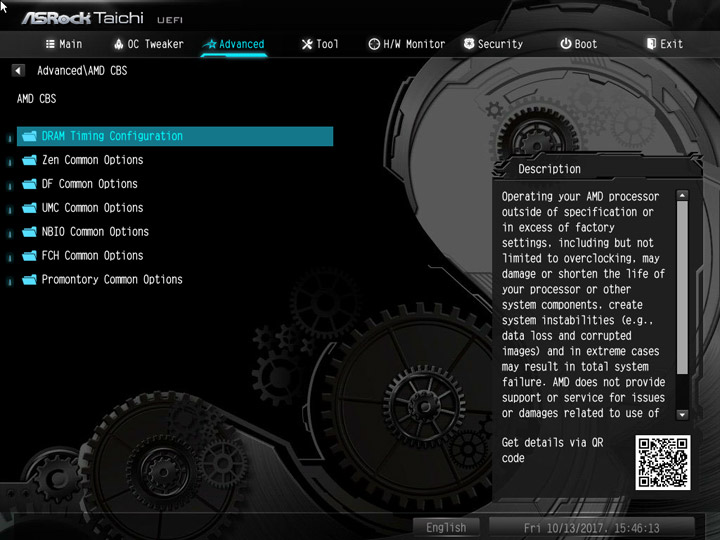Click the DF Common Options folder icon
Image resolution: width=720 pixels, height=540 pixels.
point(29,184)
